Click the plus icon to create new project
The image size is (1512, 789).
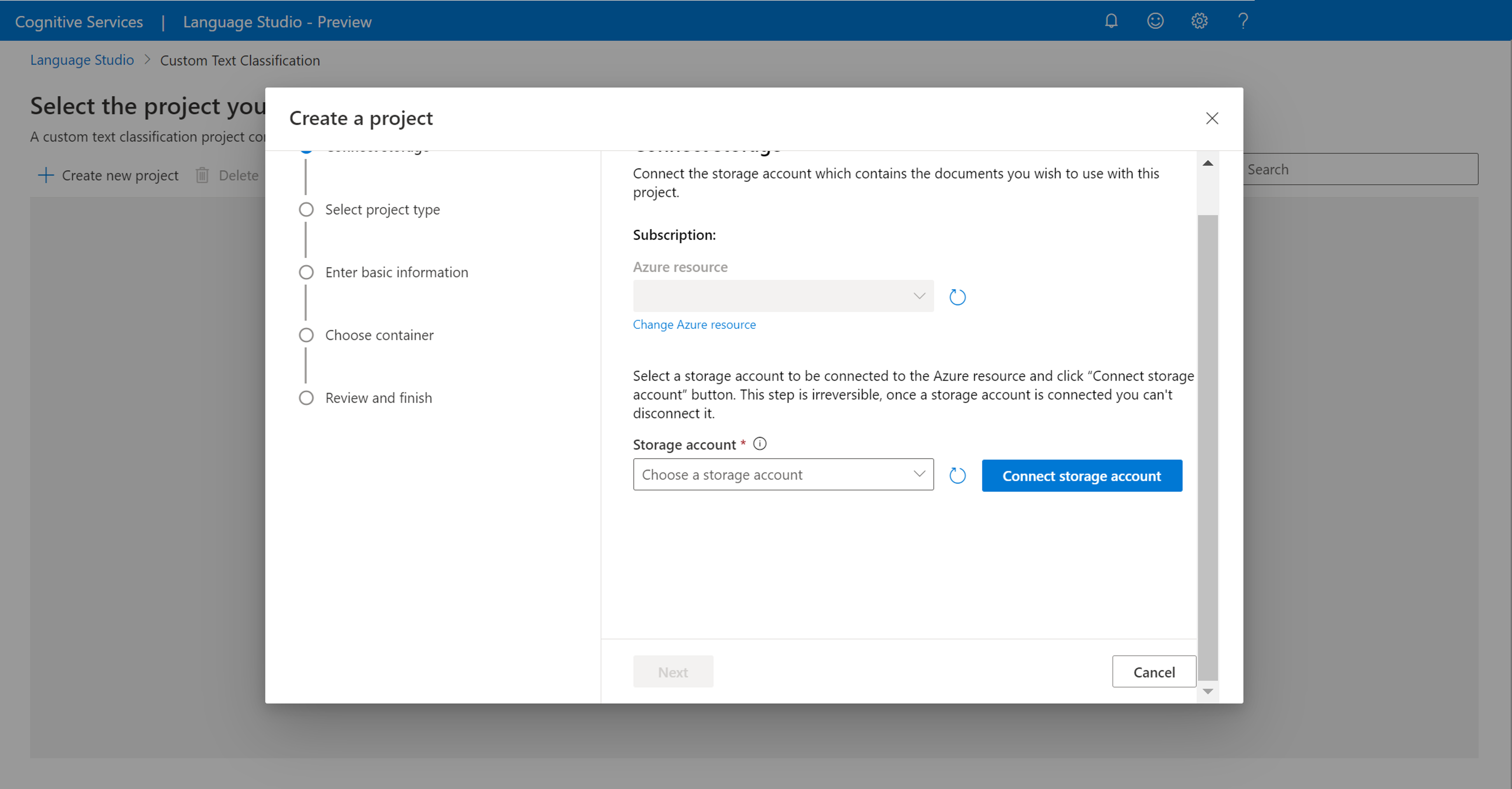click(46, 175)
